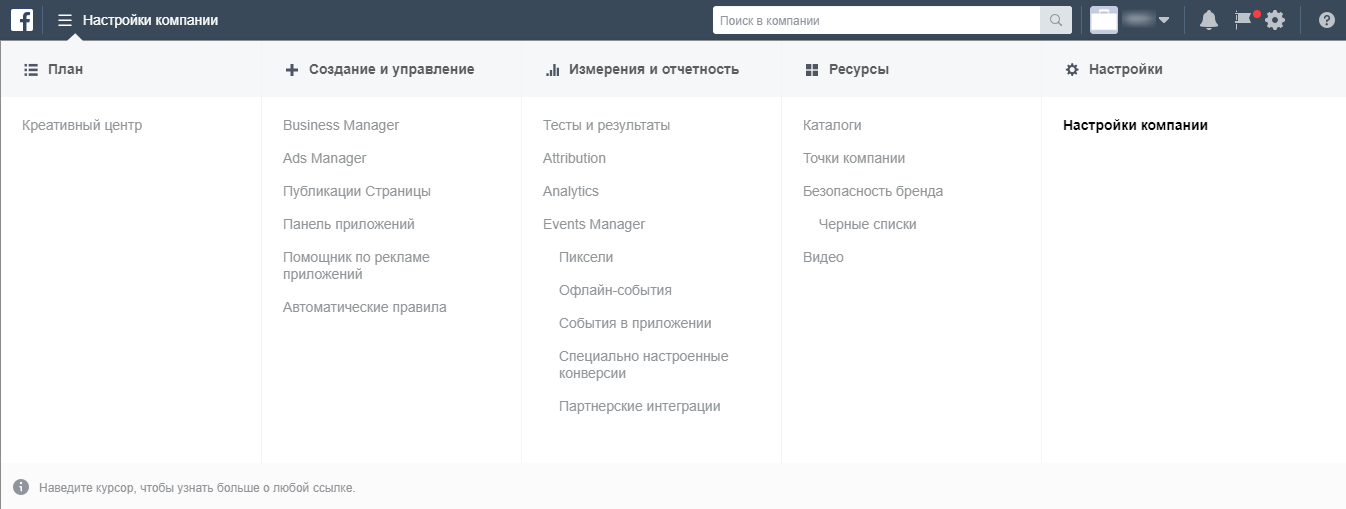The image size is (1346, 509).
Task: Toggle the hamburger menu icon
Action: click(x=65, y=20)
